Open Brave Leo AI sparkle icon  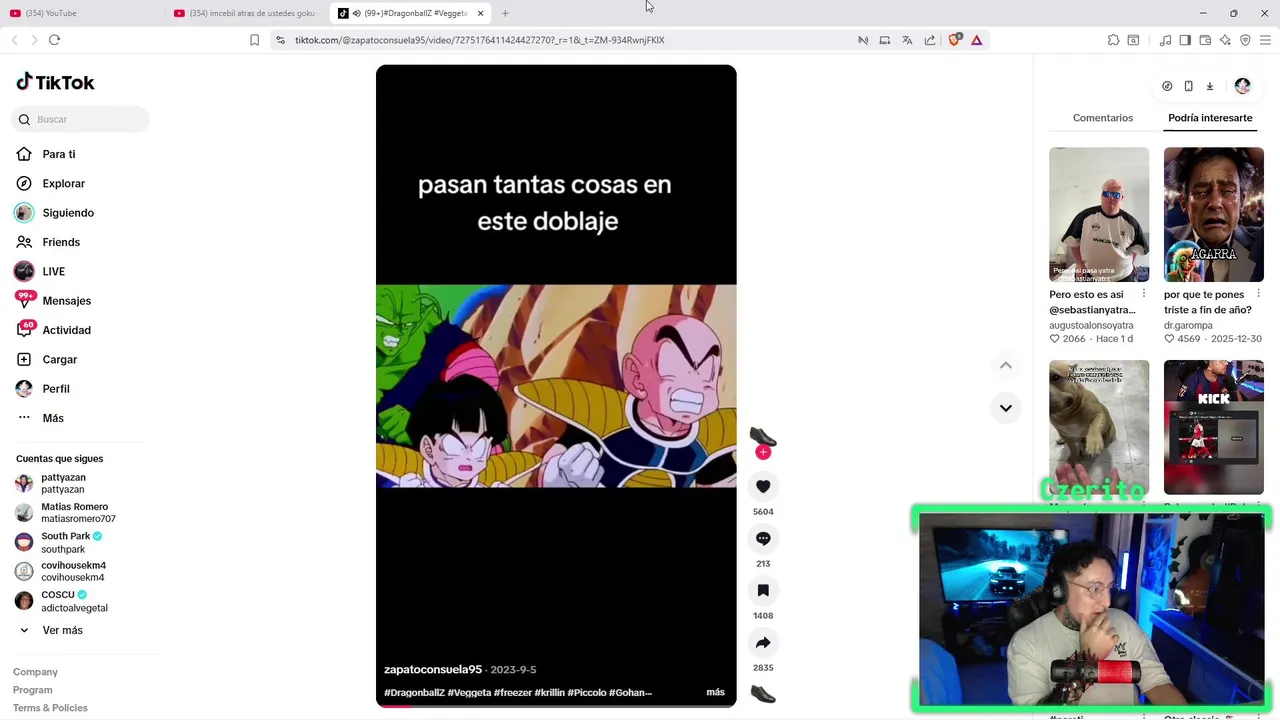click(x=1225, y=40)
